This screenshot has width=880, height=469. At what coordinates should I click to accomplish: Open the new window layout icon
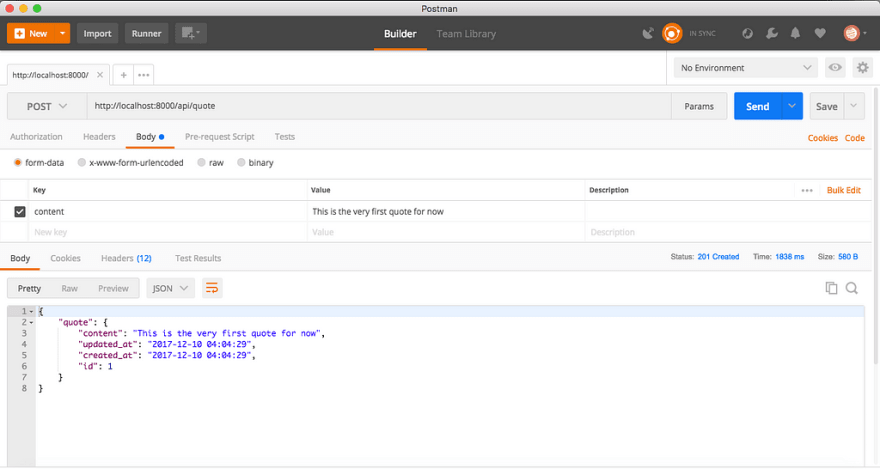pyautogui.click(x=191, y=34)
